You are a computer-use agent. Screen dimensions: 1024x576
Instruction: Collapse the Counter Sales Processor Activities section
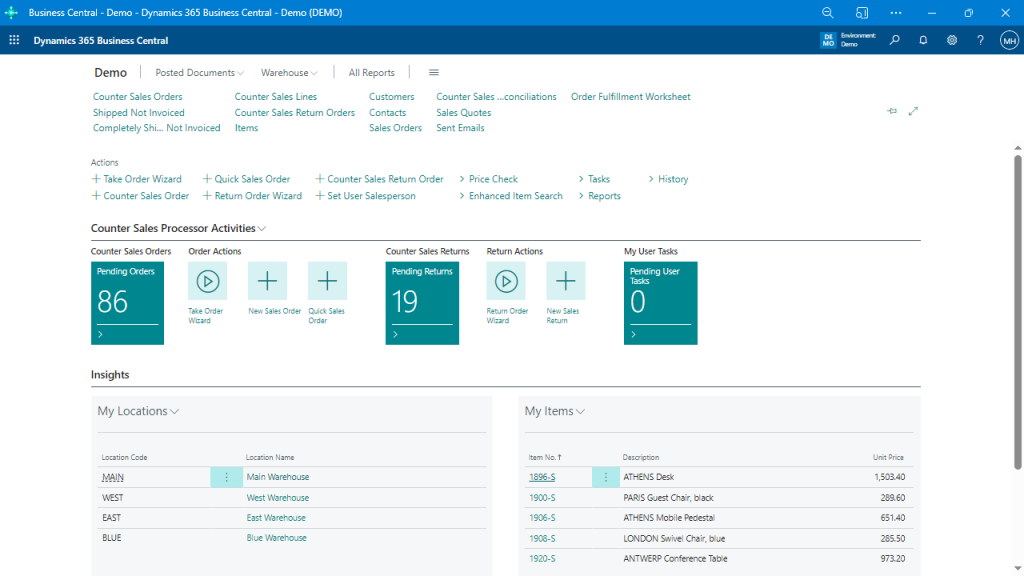click(x=260, y=228)
